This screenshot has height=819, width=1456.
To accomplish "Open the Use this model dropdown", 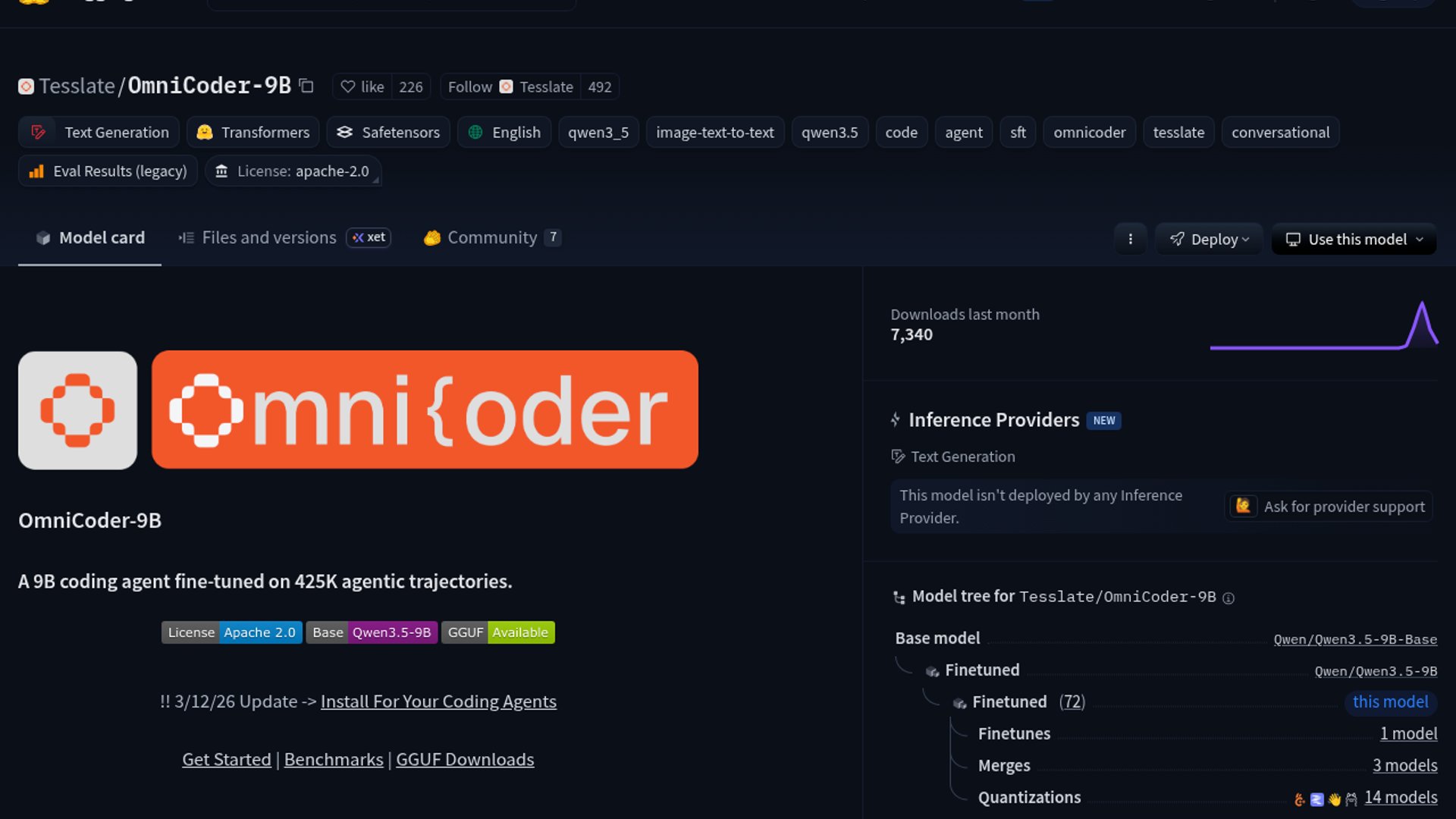I will click(x=1354, y=239).
